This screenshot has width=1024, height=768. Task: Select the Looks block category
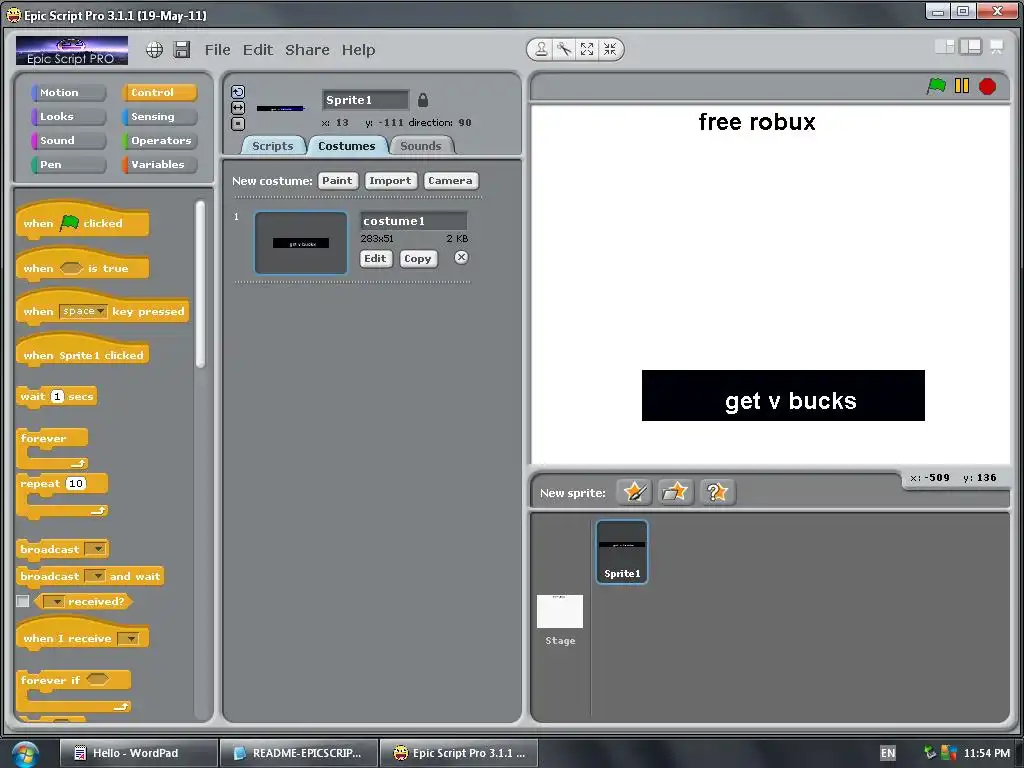pos(68,117)
